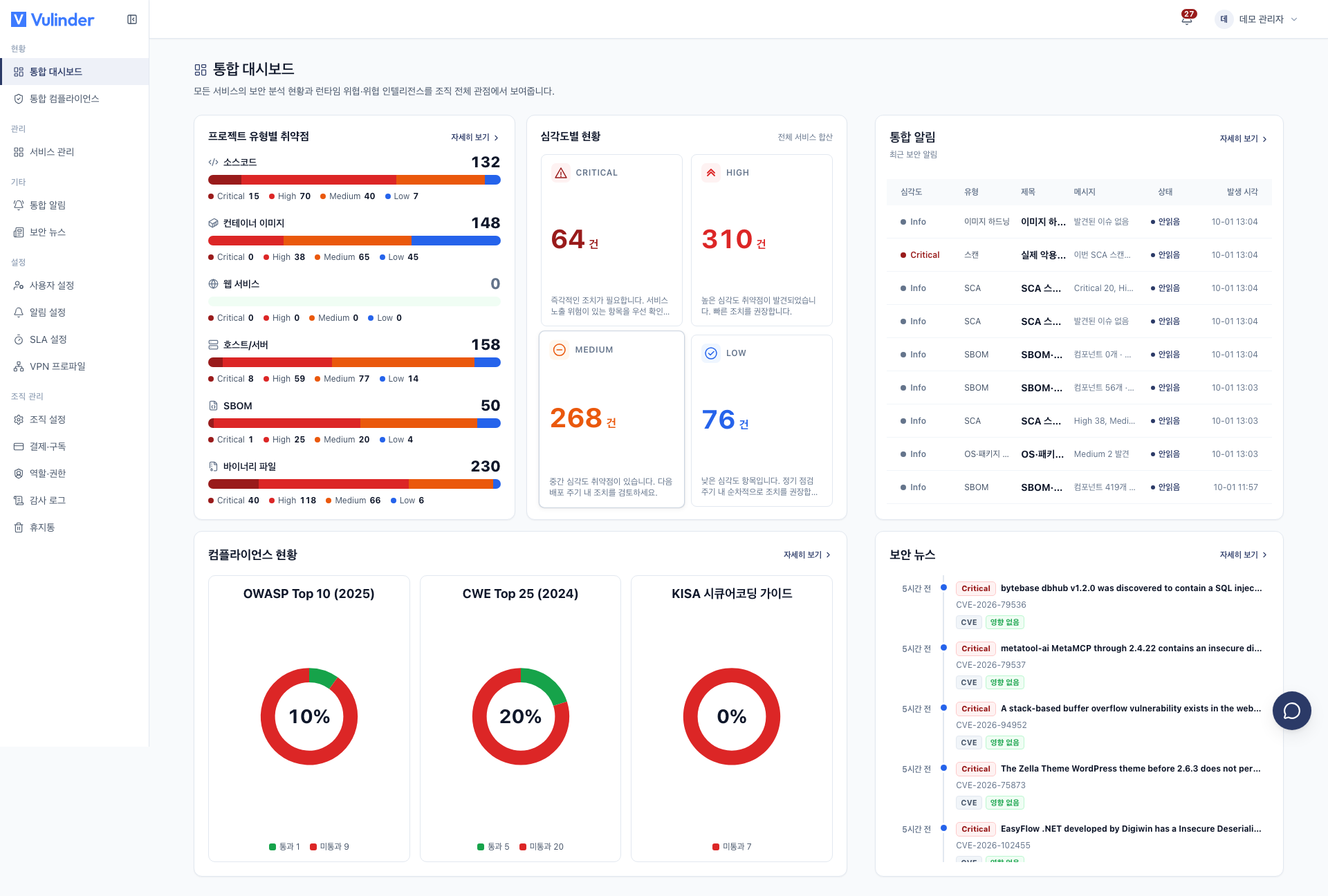Click the 컨테이너 이미지 cube icon

213,223
